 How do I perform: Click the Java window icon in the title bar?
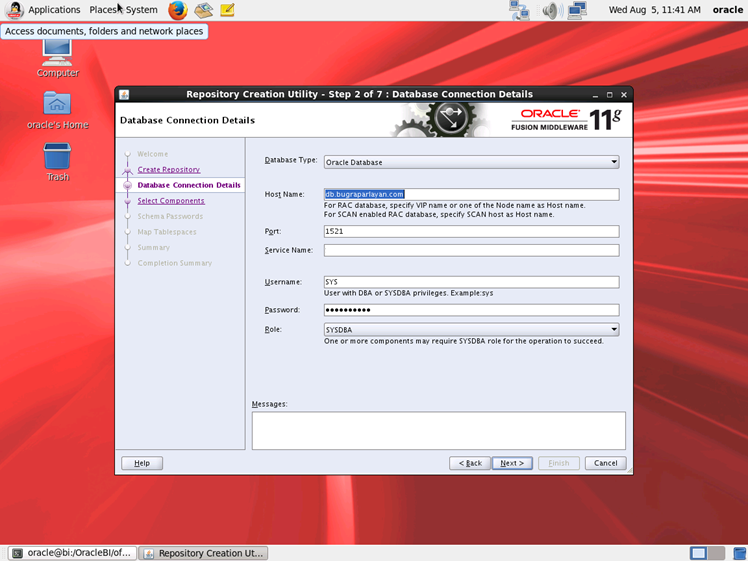tap(124, 94)
